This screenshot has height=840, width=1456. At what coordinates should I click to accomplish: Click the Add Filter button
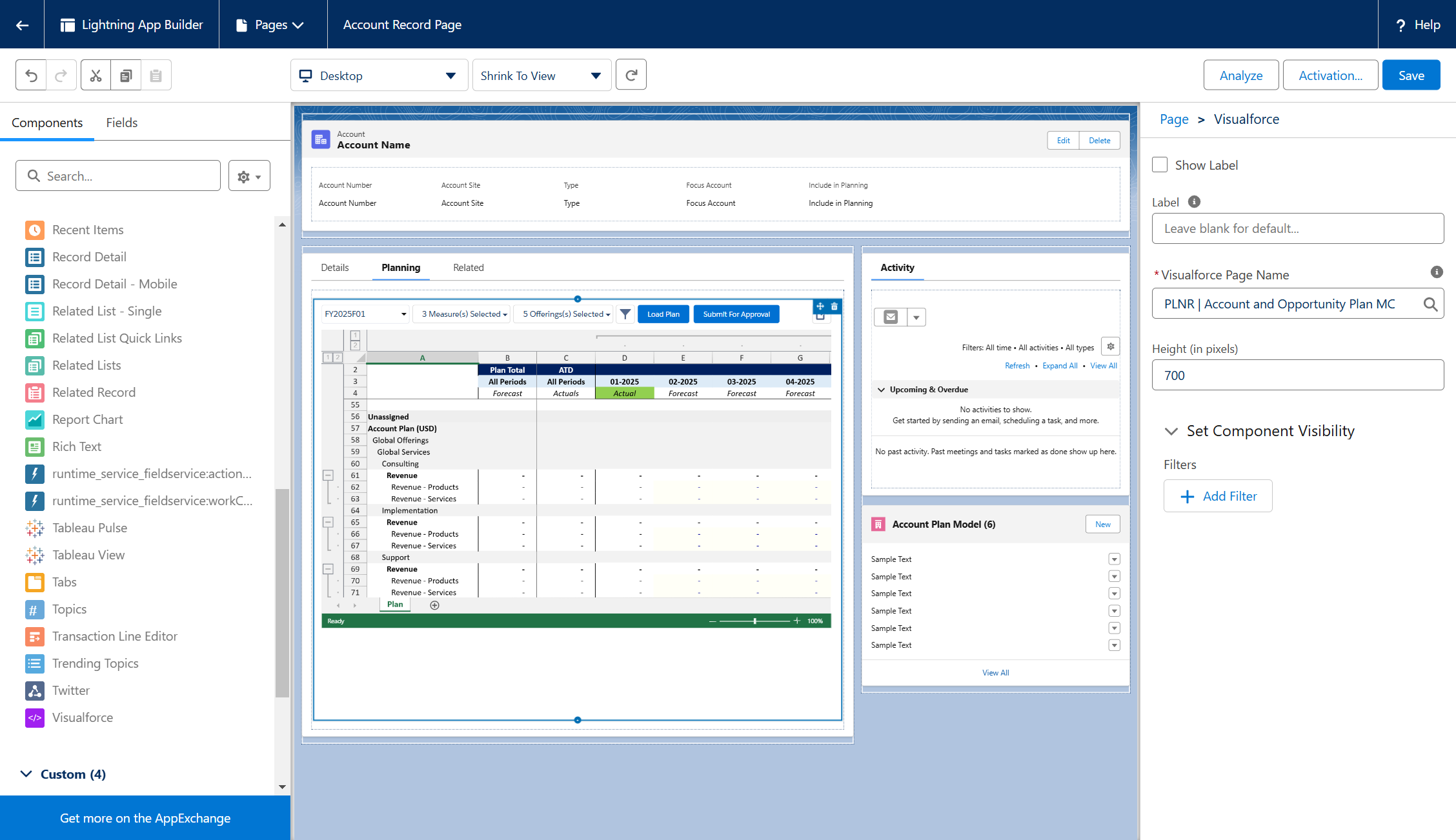(x=1217, y=496)
